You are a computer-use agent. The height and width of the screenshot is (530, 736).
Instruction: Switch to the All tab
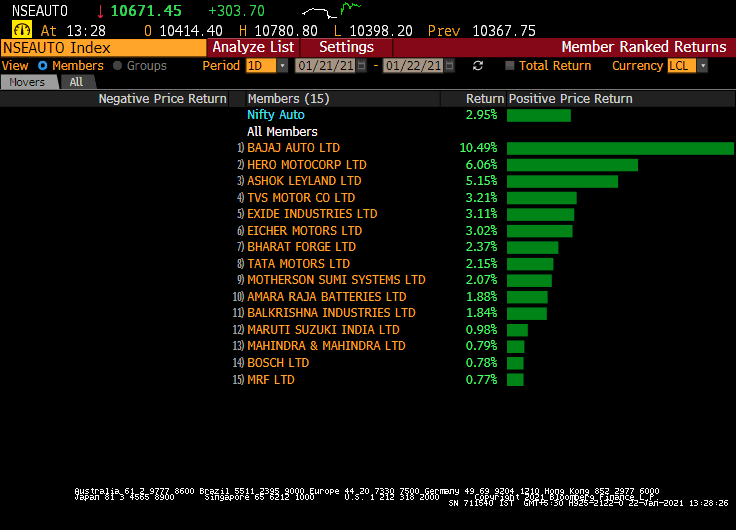point(76,82)
